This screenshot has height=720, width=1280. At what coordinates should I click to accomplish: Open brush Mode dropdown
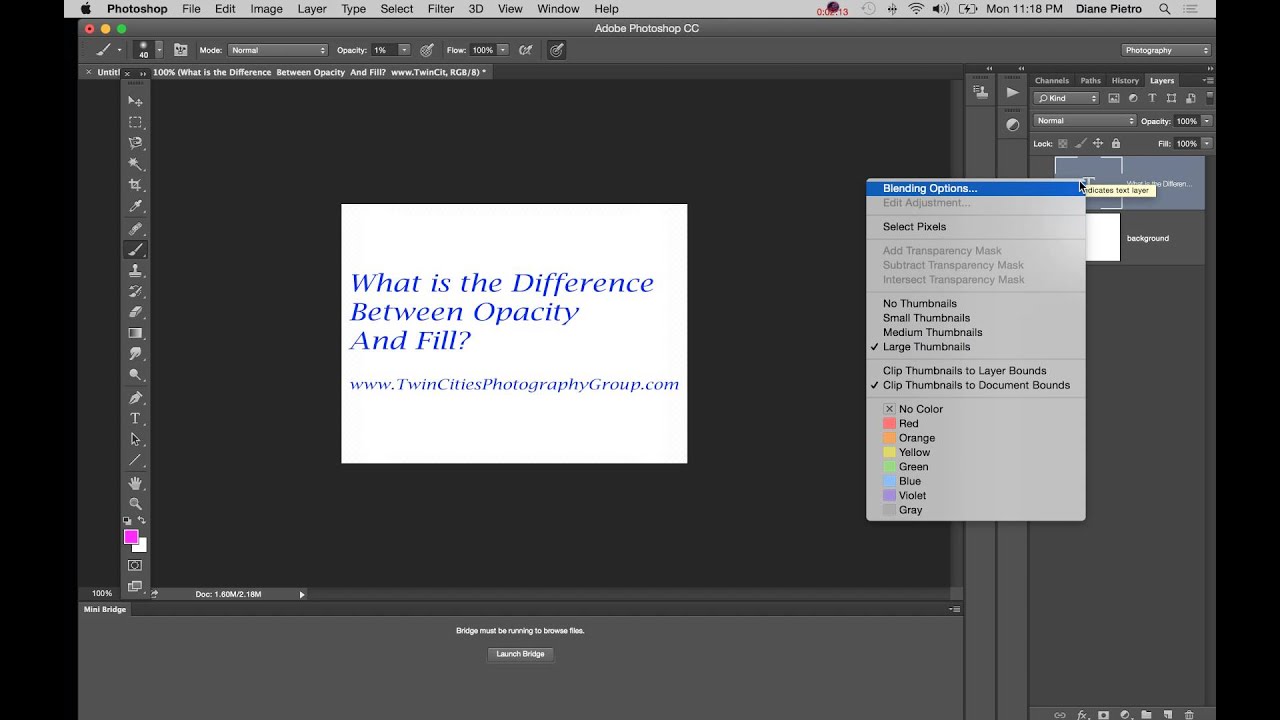point(278,50)
